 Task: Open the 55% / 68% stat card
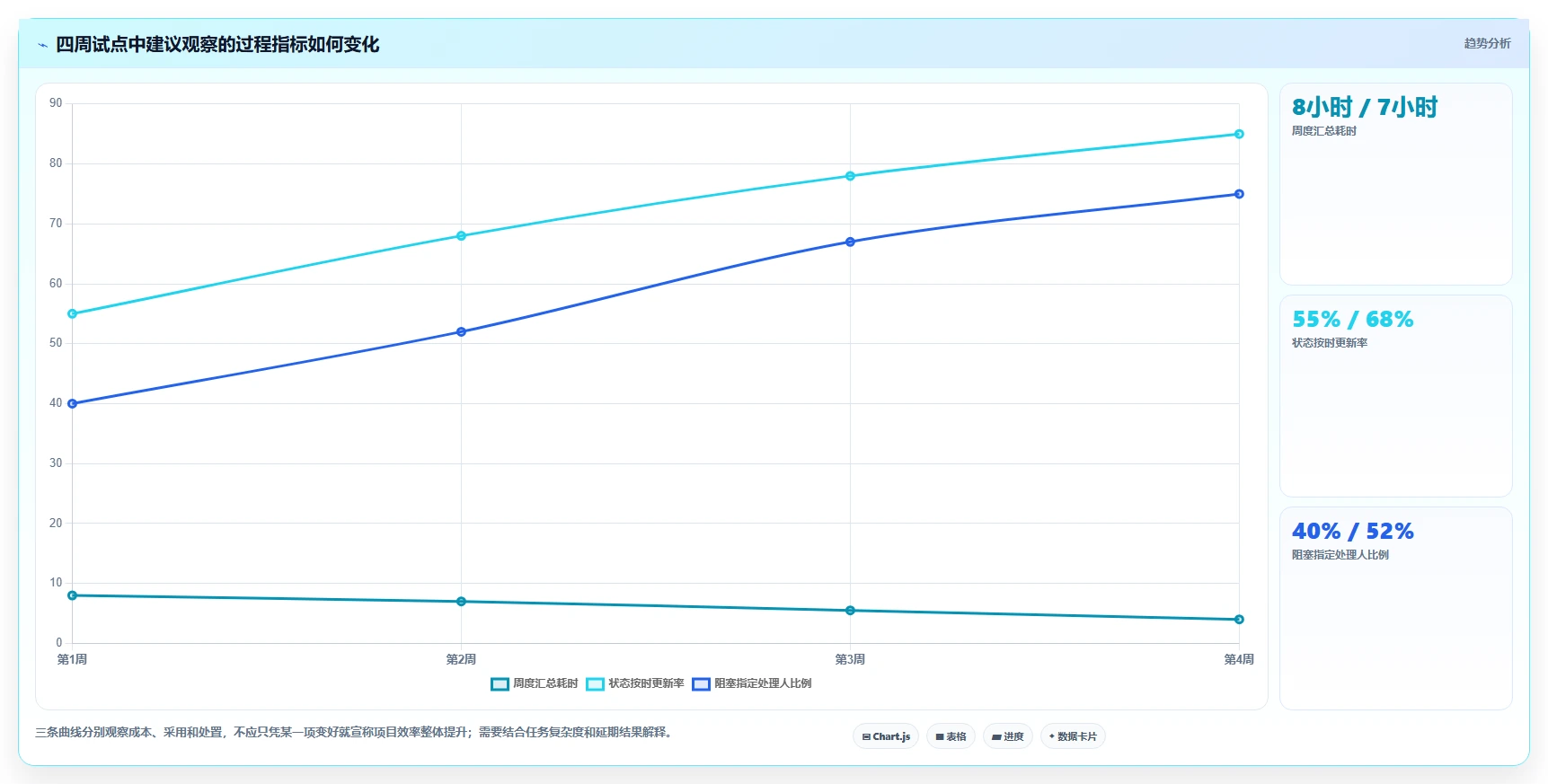tap(1395, 396)
